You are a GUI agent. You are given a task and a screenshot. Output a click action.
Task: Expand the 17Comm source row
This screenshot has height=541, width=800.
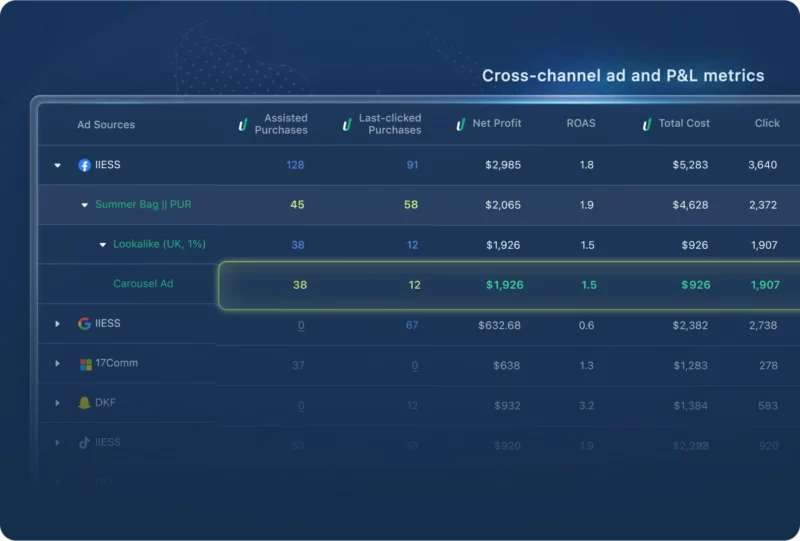tap(57, 364)
